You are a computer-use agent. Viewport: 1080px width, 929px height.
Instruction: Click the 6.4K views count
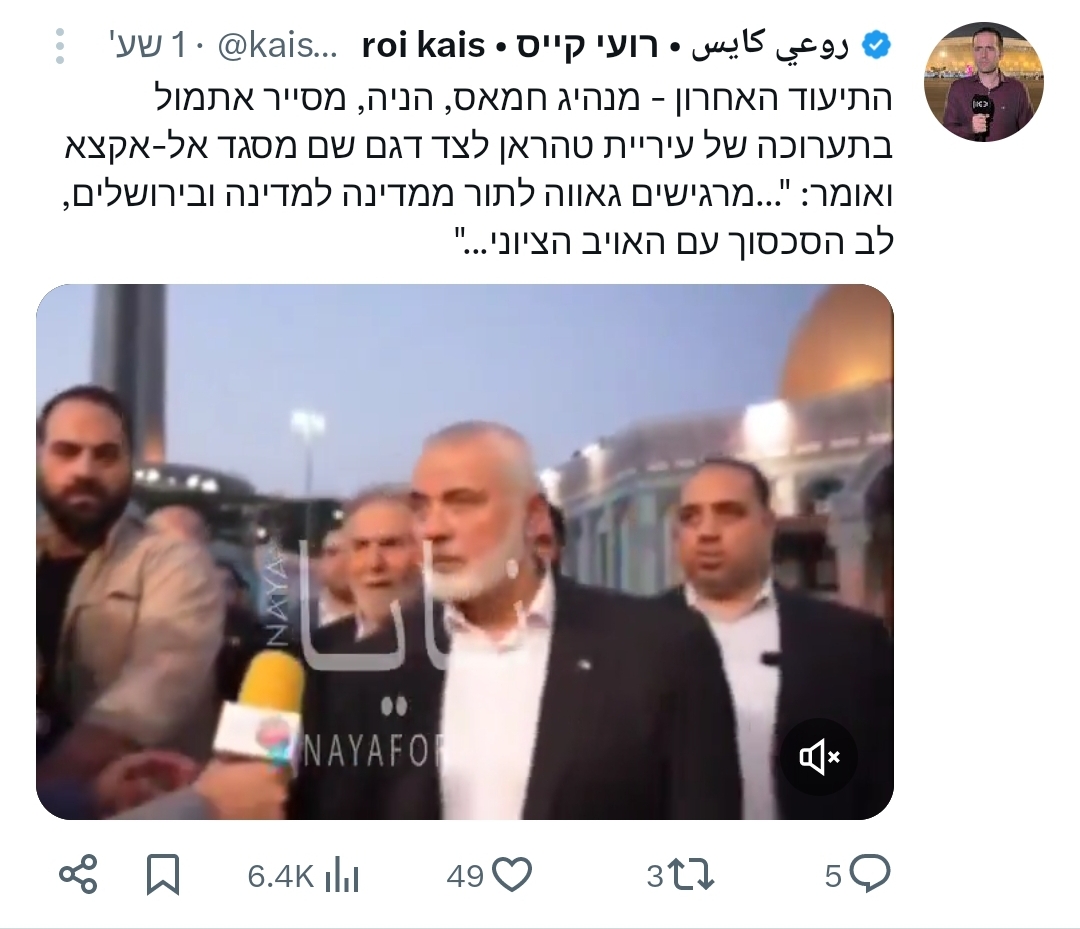[x=280, y=877]
